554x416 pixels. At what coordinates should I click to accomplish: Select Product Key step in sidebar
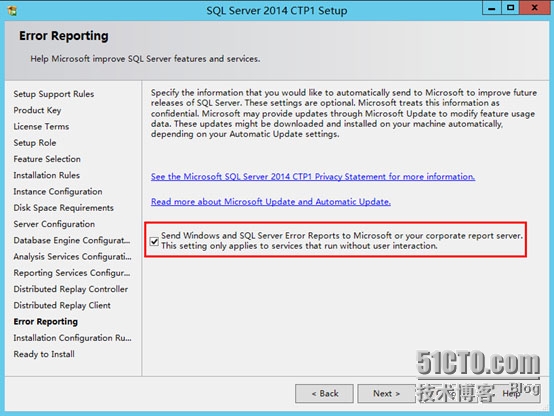pyautogui.click(x=37, y=110)
